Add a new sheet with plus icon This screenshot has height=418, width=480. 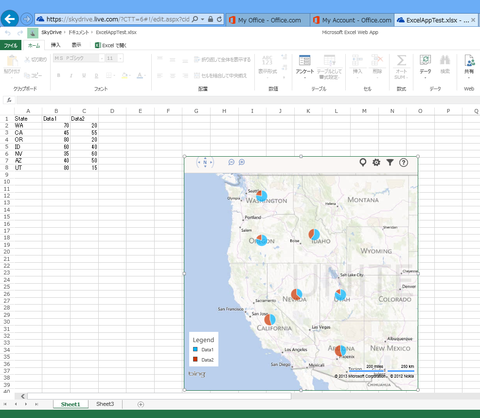click(x=141, y=404)
